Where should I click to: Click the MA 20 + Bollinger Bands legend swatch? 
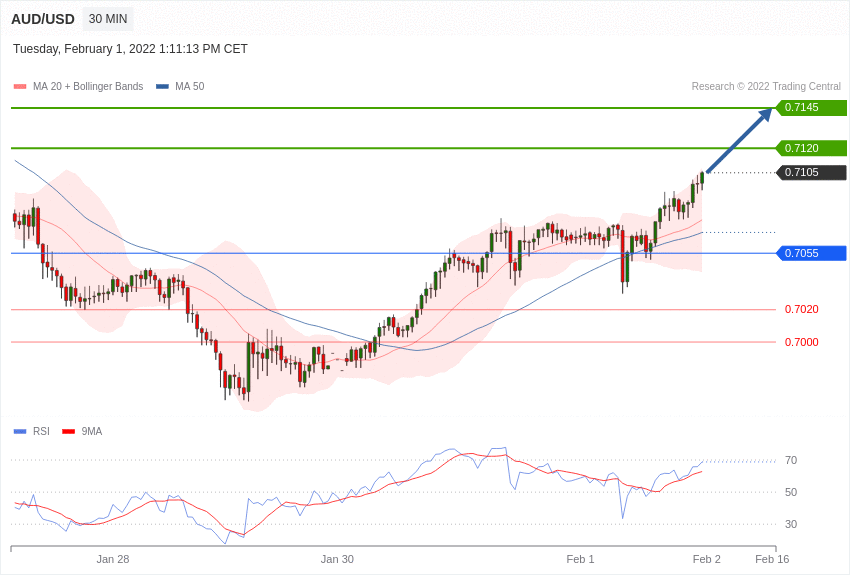point(20,87)
